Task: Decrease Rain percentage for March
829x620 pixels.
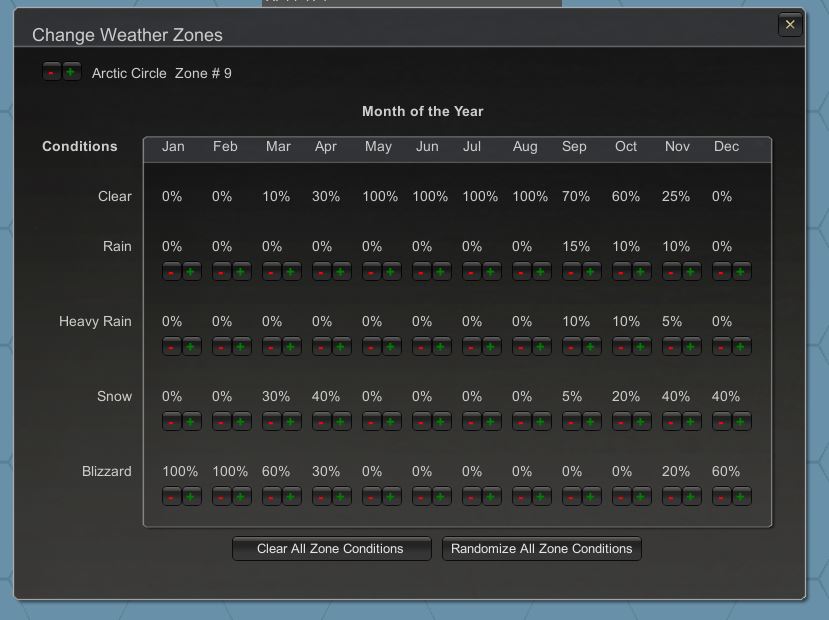Action: point(272,272)
